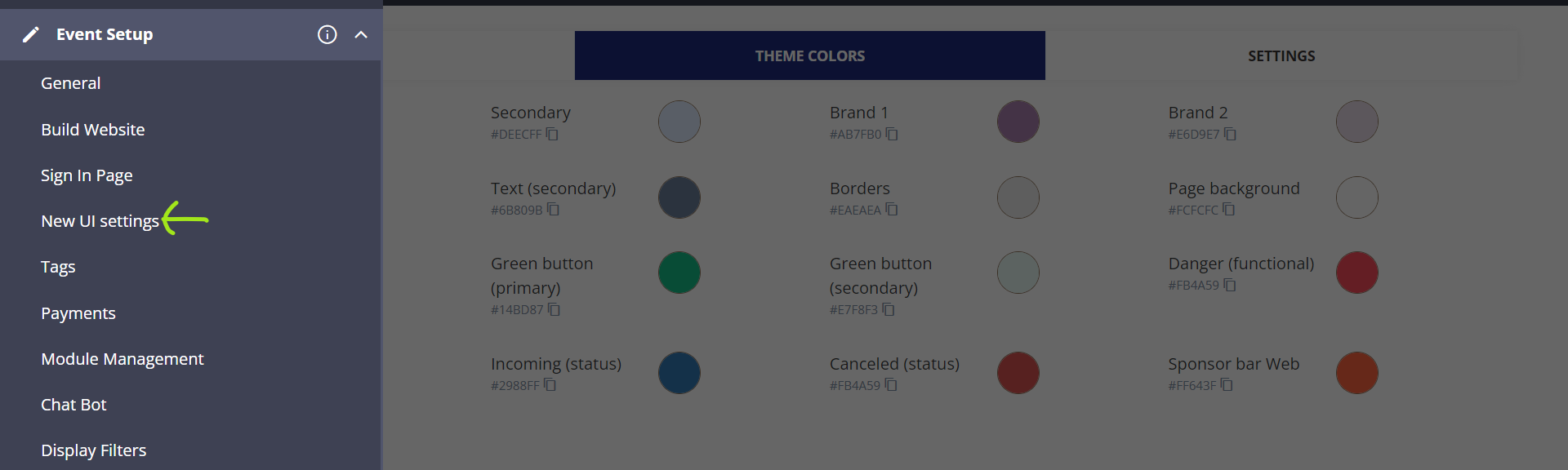Copy the Sponsor bar Web hex code
The height and width of the screenshot is (470, 1568).
(1227, 385)
